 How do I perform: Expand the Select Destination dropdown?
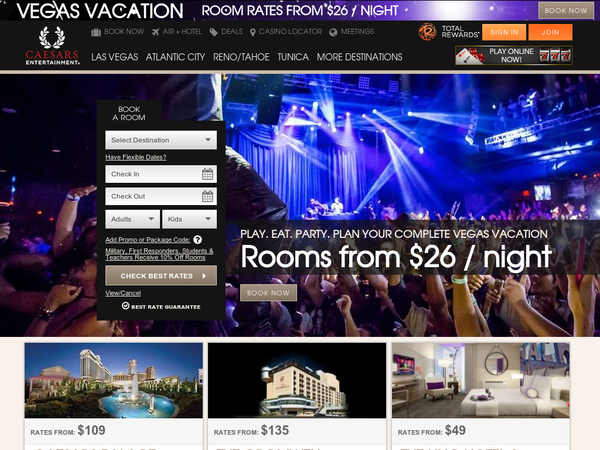tap(161, 140)
